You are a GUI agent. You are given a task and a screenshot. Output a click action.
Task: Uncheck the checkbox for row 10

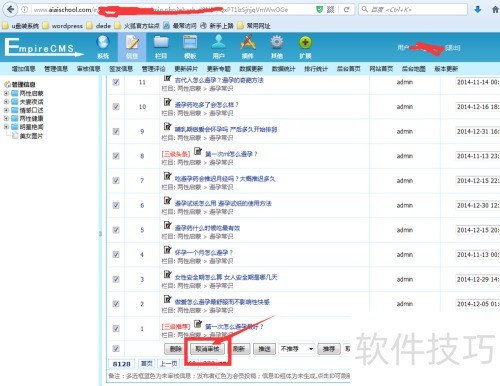click(x=116, y=107)
